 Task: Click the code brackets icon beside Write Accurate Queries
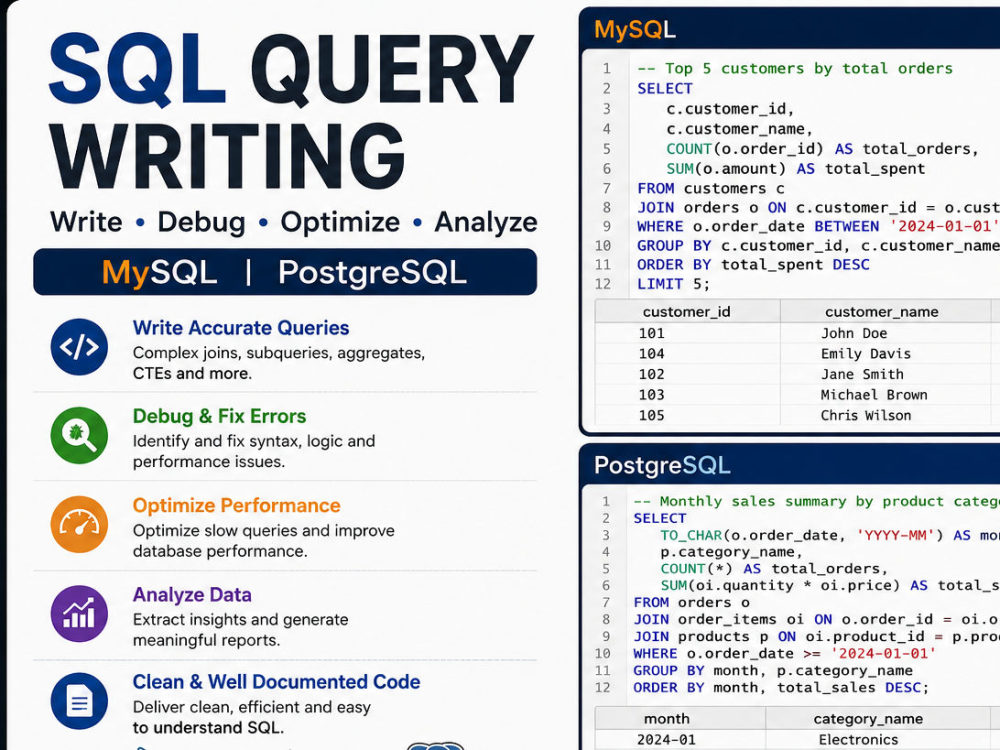tap(79, 347)
